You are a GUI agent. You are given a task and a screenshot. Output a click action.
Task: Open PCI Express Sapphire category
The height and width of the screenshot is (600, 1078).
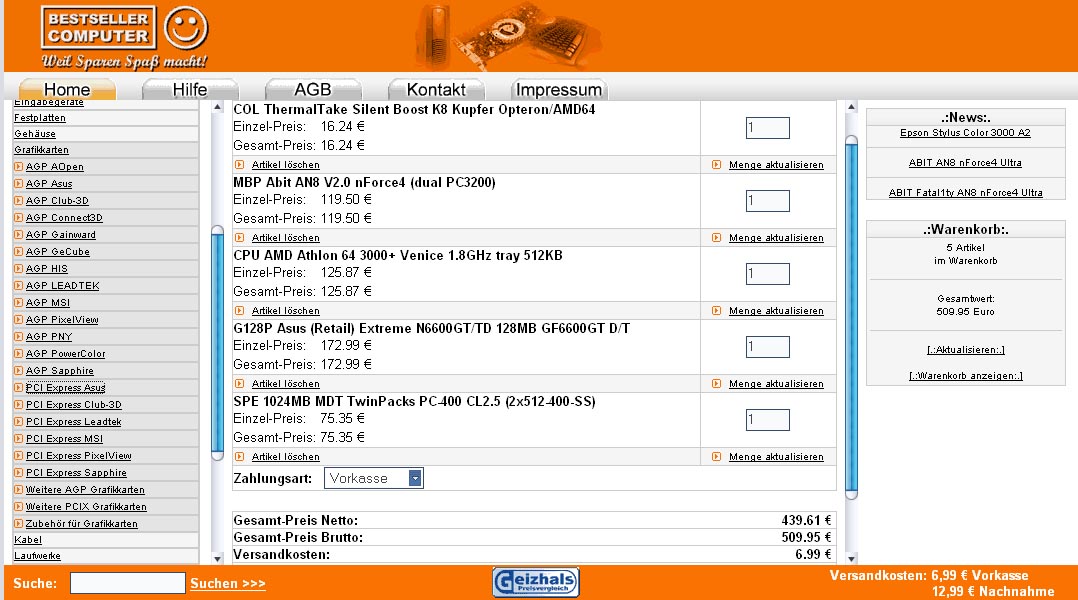point(76,473)
